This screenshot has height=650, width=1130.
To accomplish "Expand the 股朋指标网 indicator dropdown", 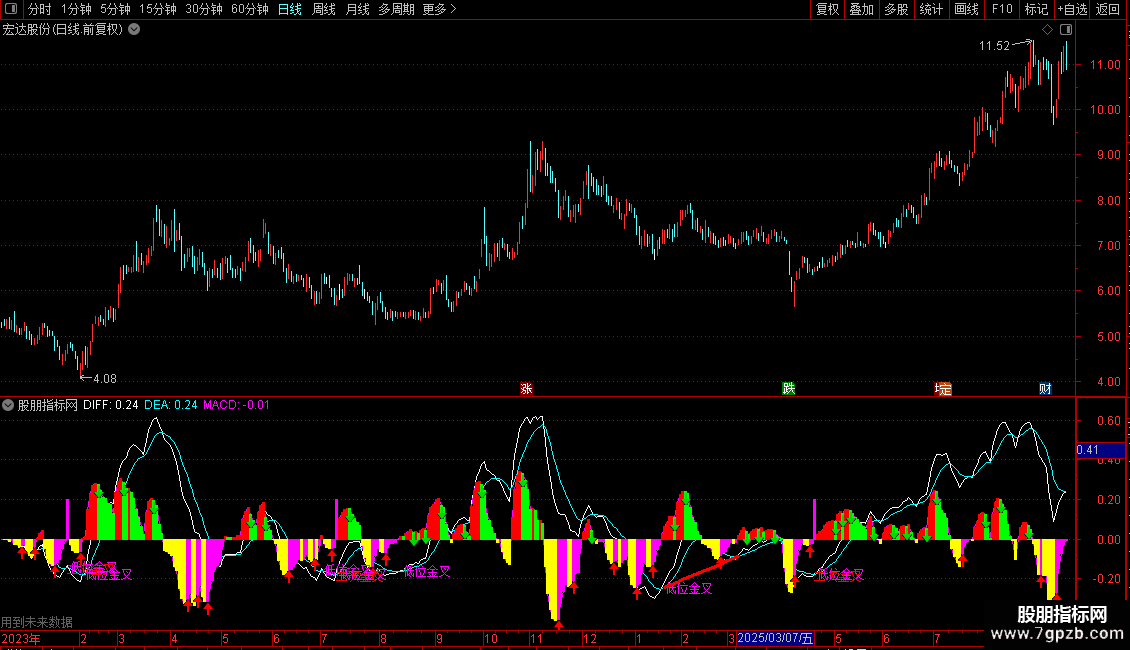I will [x=8, y=405].
